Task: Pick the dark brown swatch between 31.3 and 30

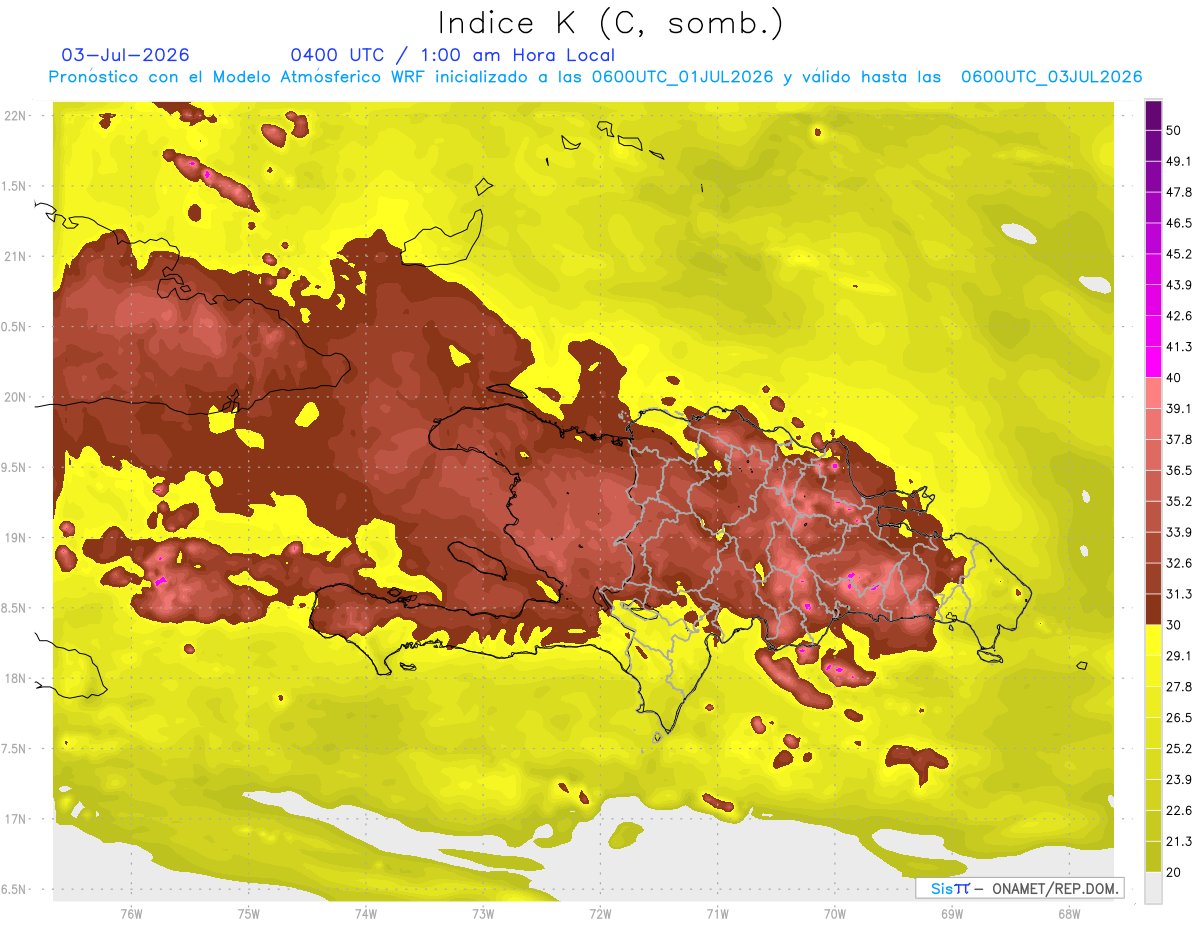Action: tap(1153, 609)
